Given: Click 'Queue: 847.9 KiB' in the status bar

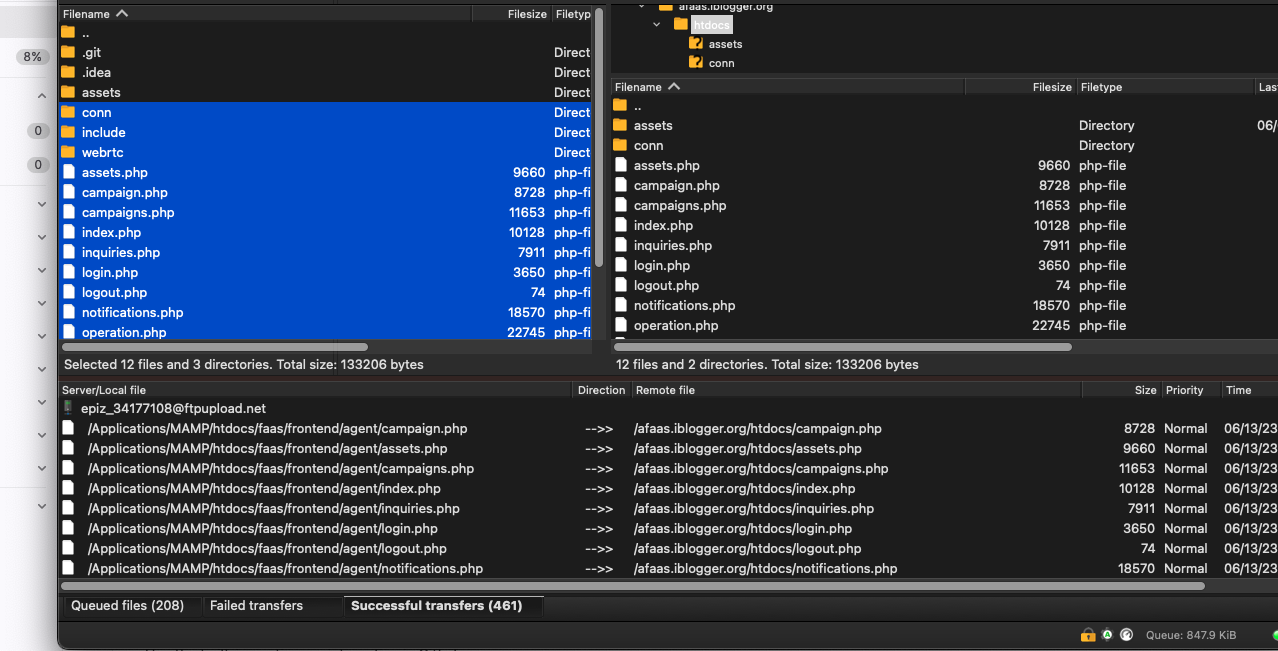Looking at the screenshot, I should pos(1190,634).
